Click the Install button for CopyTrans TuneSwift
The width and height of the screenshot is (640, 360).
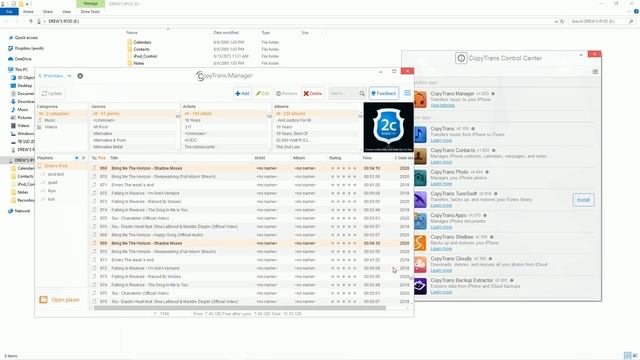[x=583, y=200]
